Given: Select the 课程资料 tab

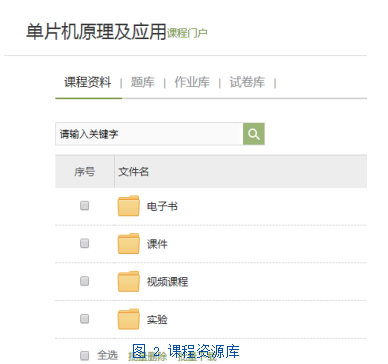Looking at the screenshot, I should point(88,82).
